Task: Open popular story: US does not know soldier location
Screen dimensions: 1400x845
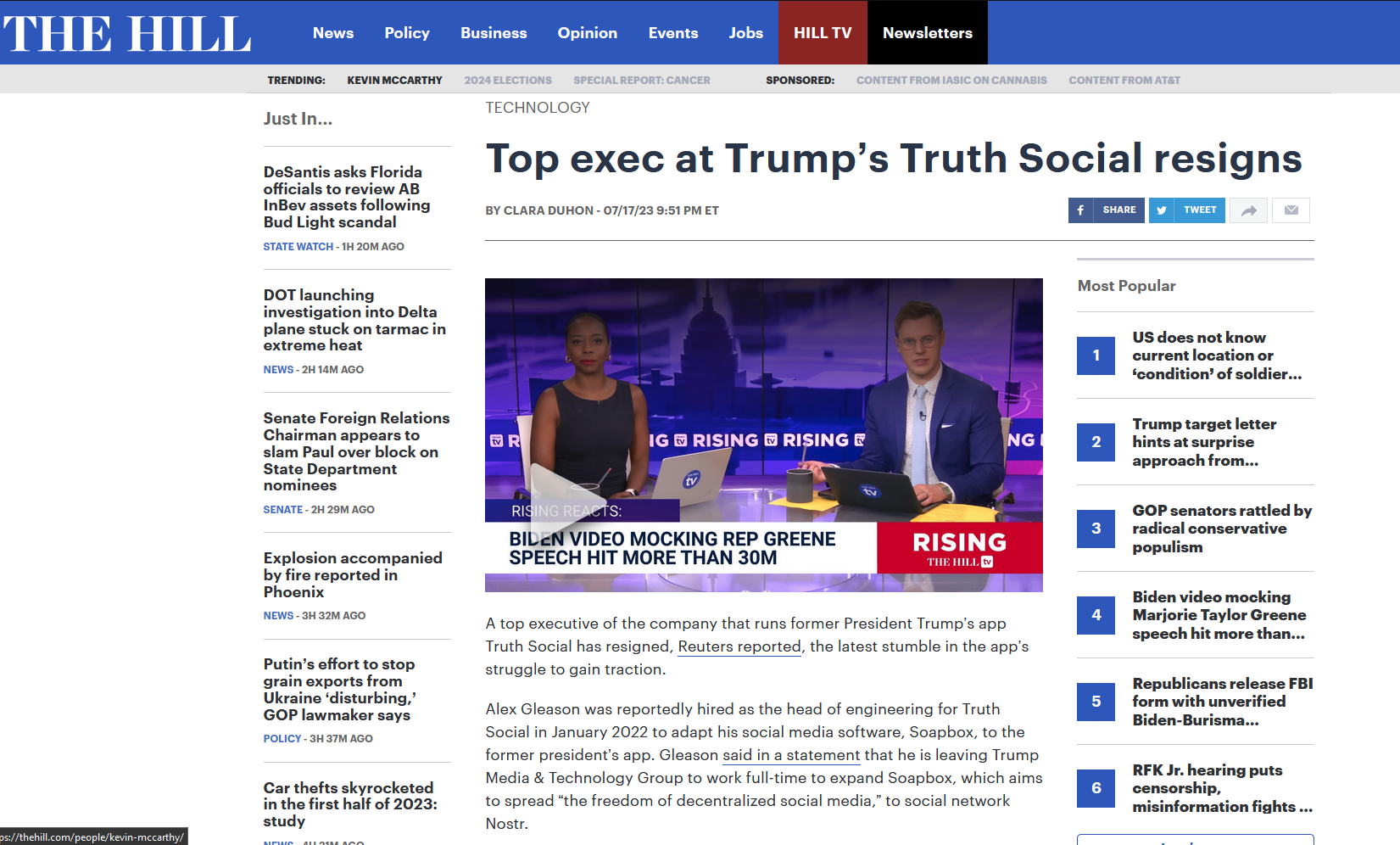Action: [x=1217, y=355]
